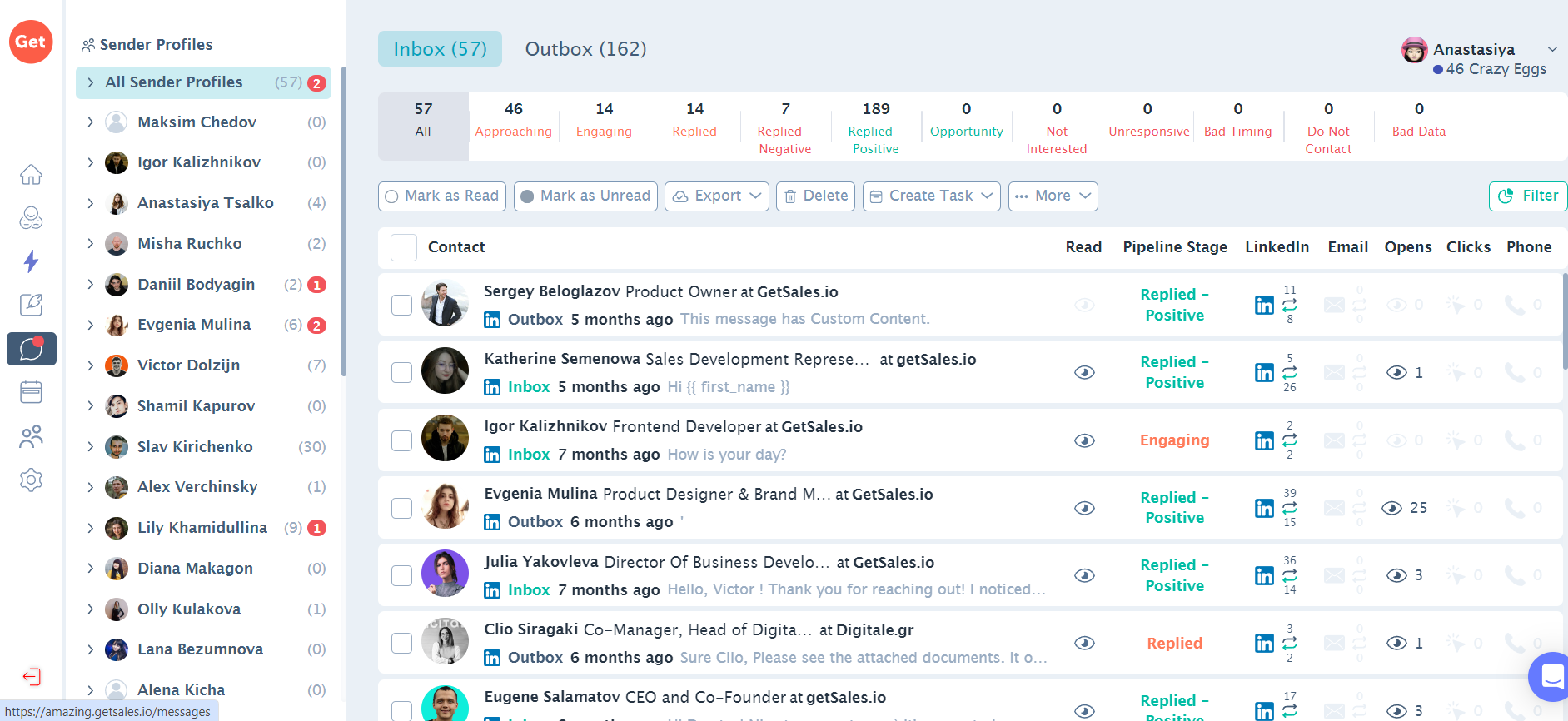Open the contacts faces icon in sidebar
This screenshot has height=721, width=1568.
31,218
